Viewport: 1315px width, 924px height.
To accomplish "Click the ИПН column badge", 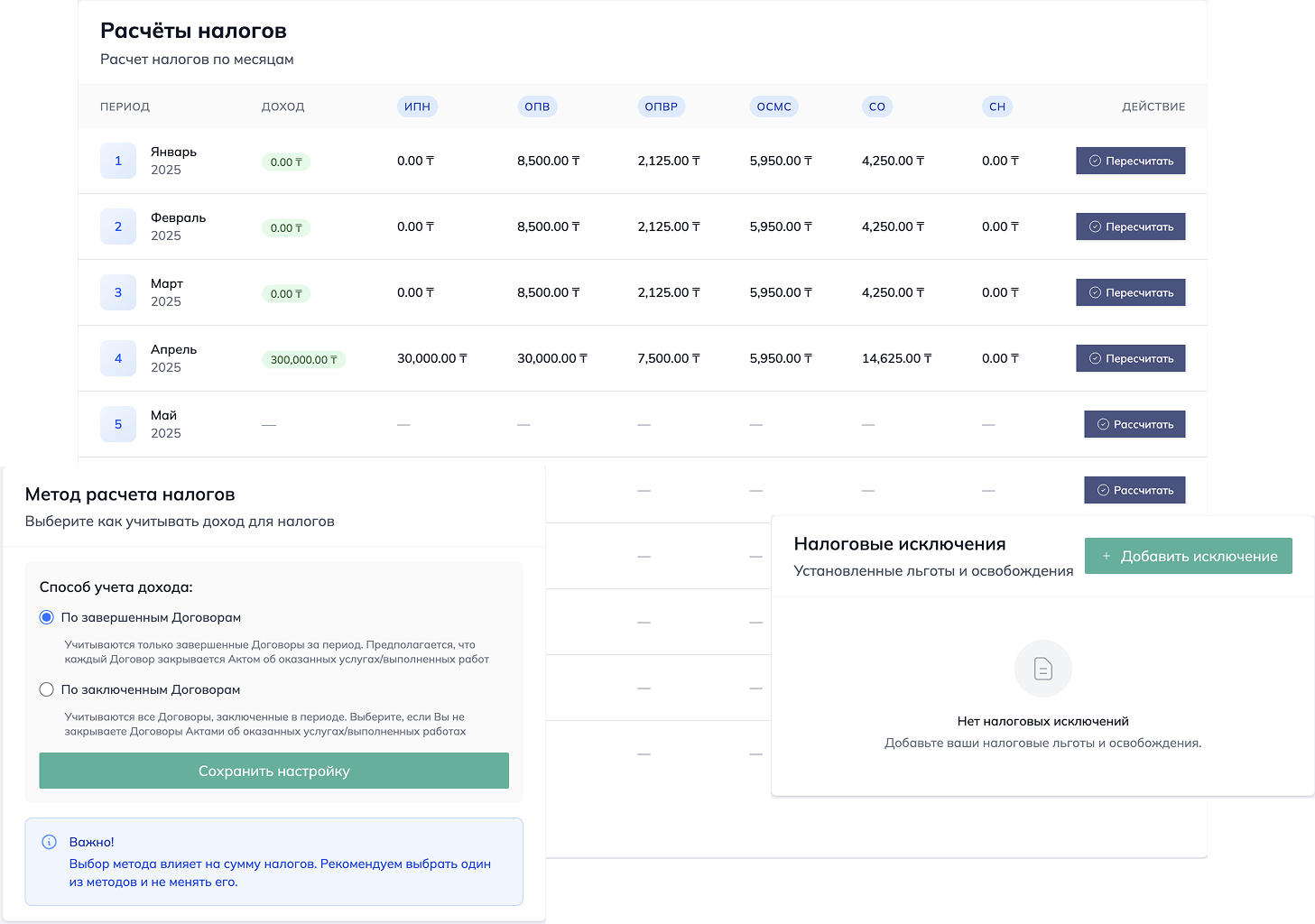I will pyautogui.click(x=417, y=106).
